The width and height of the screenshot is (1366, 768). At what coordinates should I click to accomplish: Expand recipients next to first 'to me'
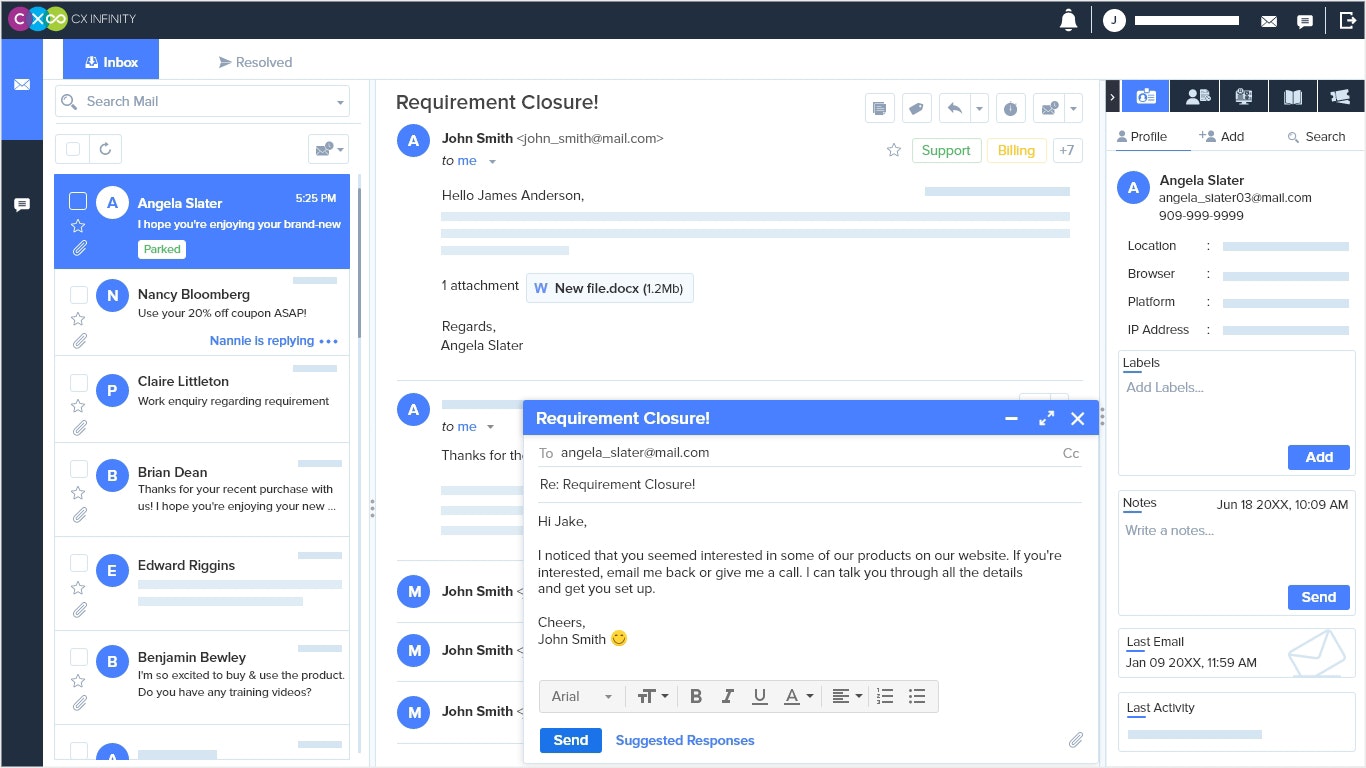point(492,162)
